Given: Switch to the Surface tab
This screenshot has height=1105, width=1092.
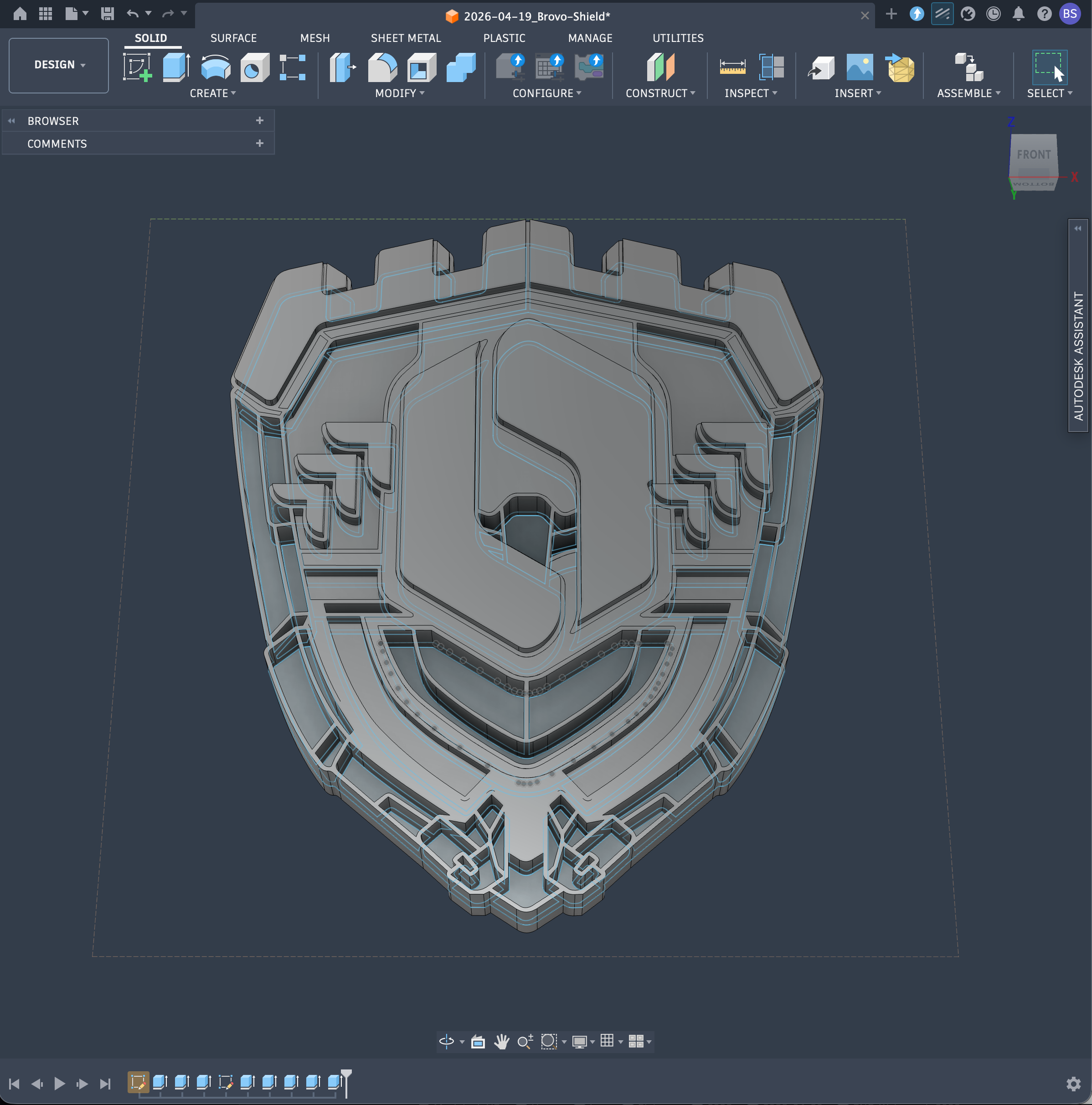Looking at the screenshot, I should pyautogui.click(x=233, y=38).
